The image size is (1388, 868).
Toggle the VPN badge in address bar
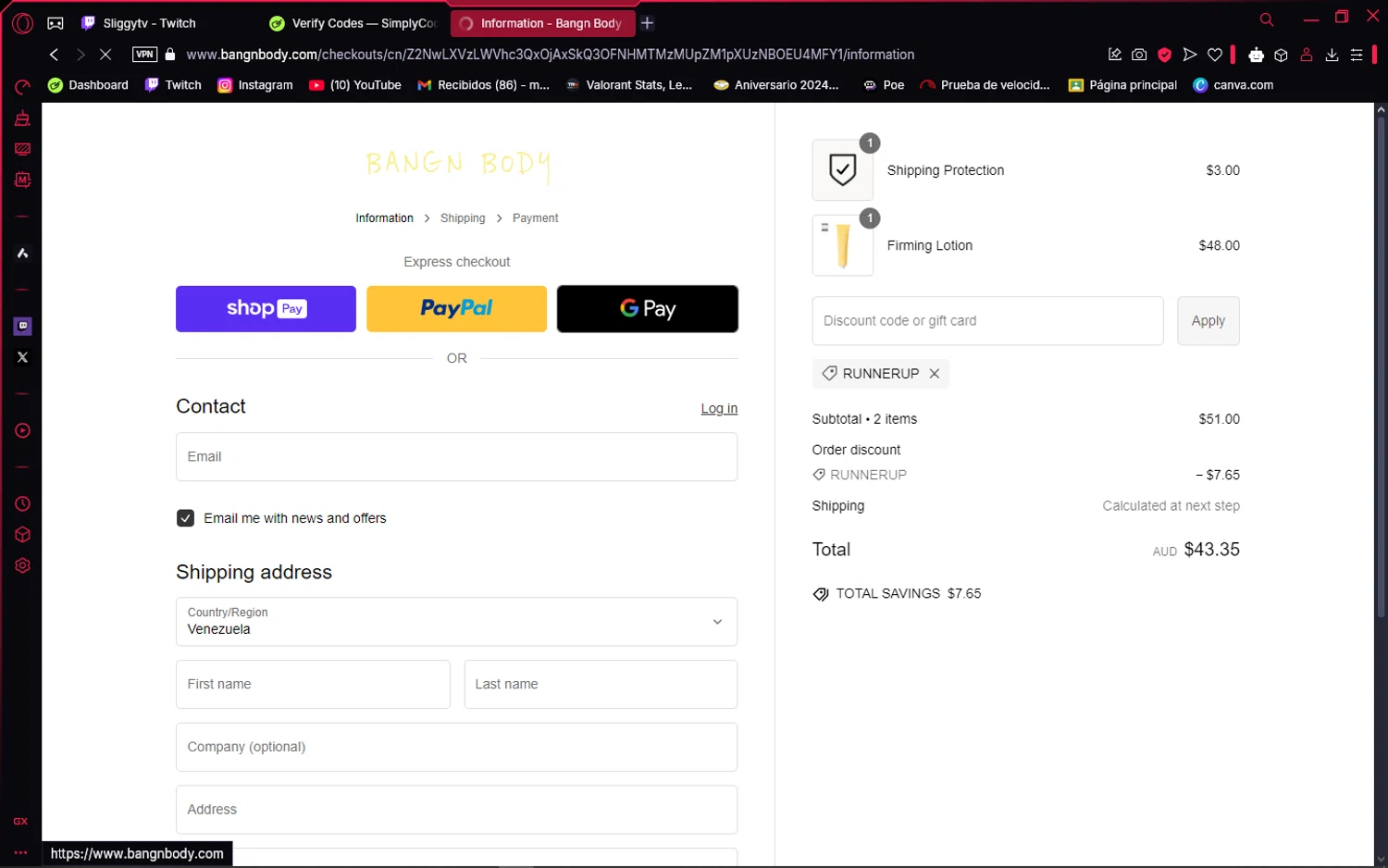[x=145, y=55]
